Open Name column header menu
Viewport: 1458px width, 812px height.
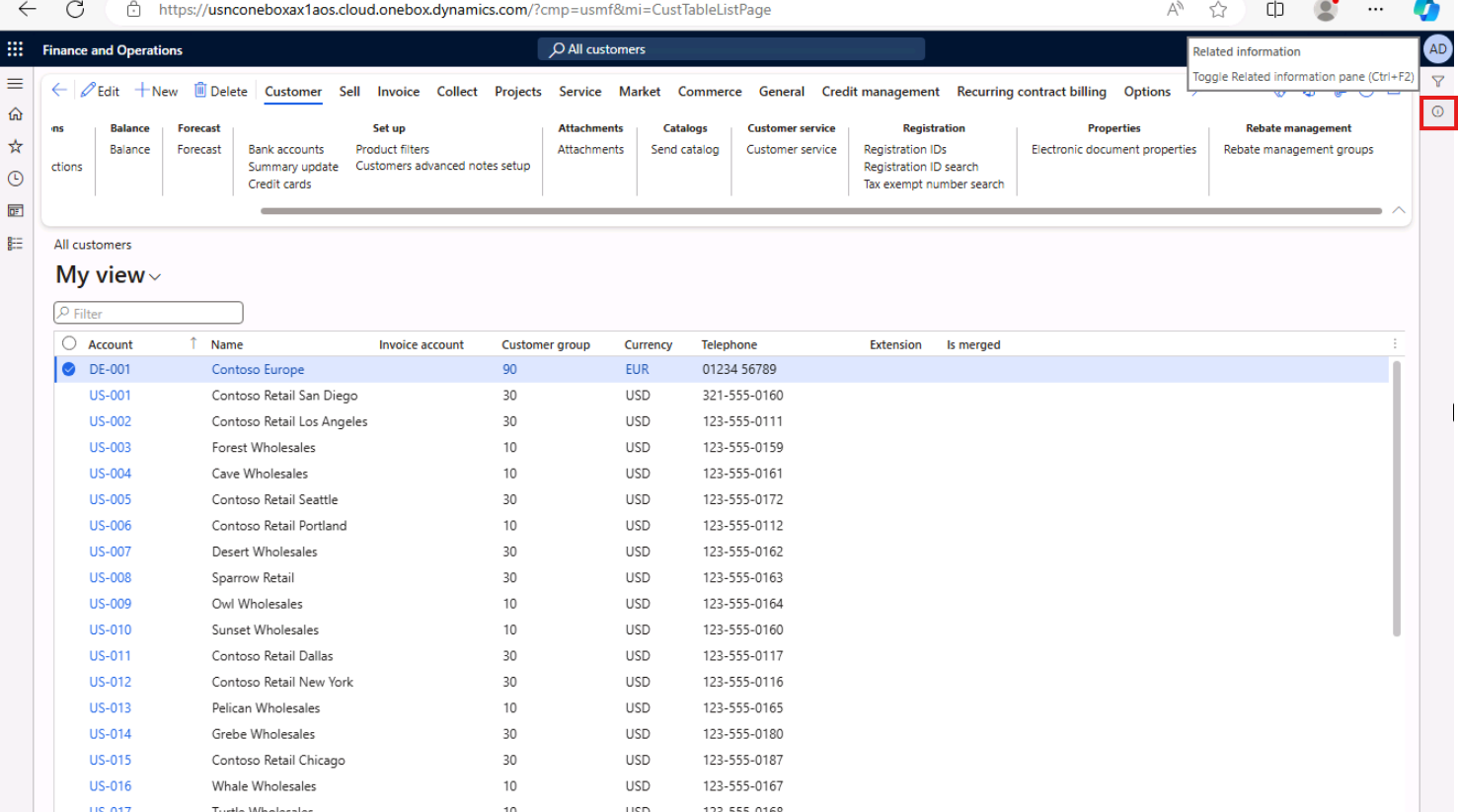click(x=227, y=344)
